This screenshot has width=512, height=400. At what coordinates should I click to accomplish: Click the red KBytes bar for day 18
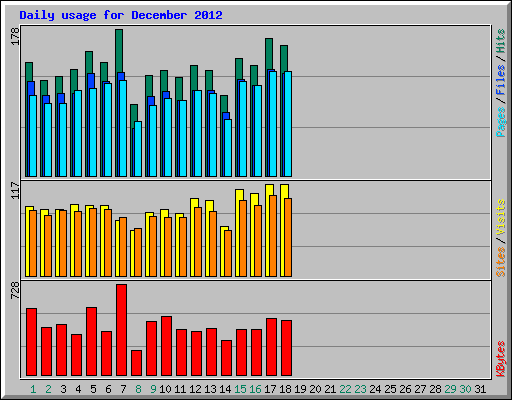click(286, 348)
